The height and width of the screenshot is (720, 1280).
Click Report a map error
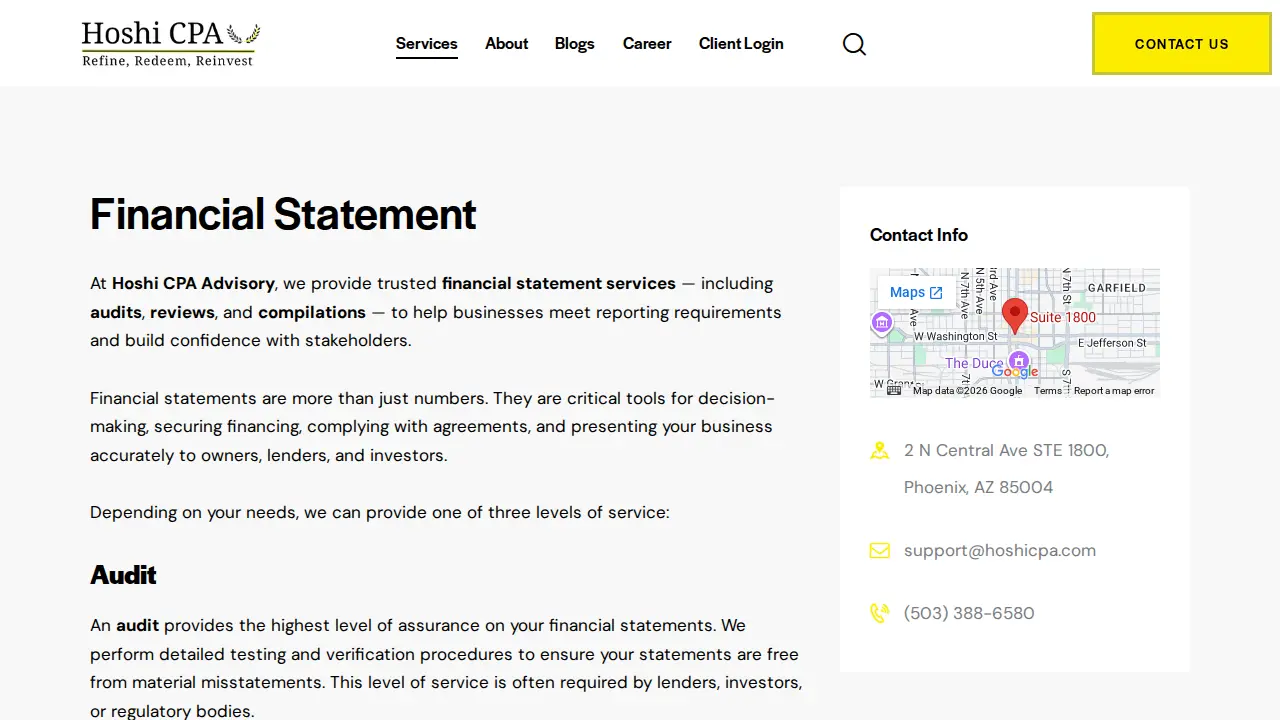[x=1114, y=391]
